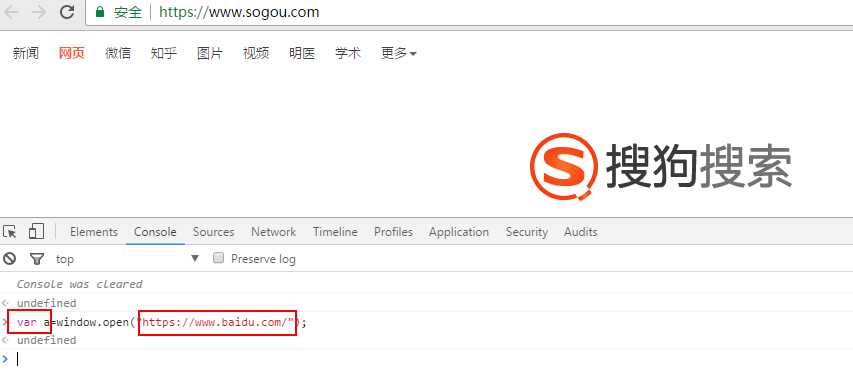Image resolution: width=853 pixels, height=381 pixels.
Task: Open the Sources tab
Action: pyautogui.click(x=213, y=232)
